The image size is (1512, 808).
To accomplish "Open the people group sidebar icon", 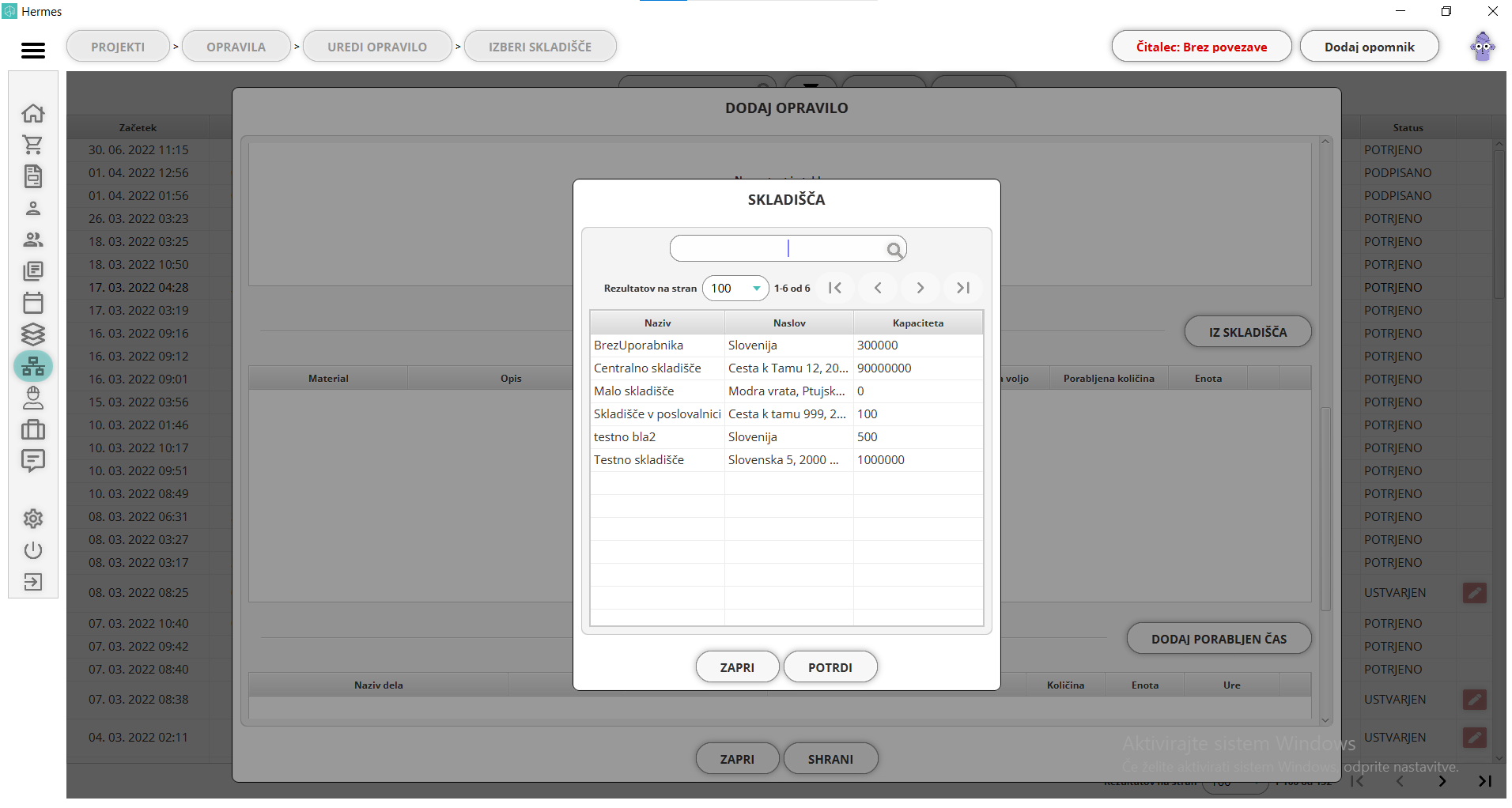I will point(33,240).
